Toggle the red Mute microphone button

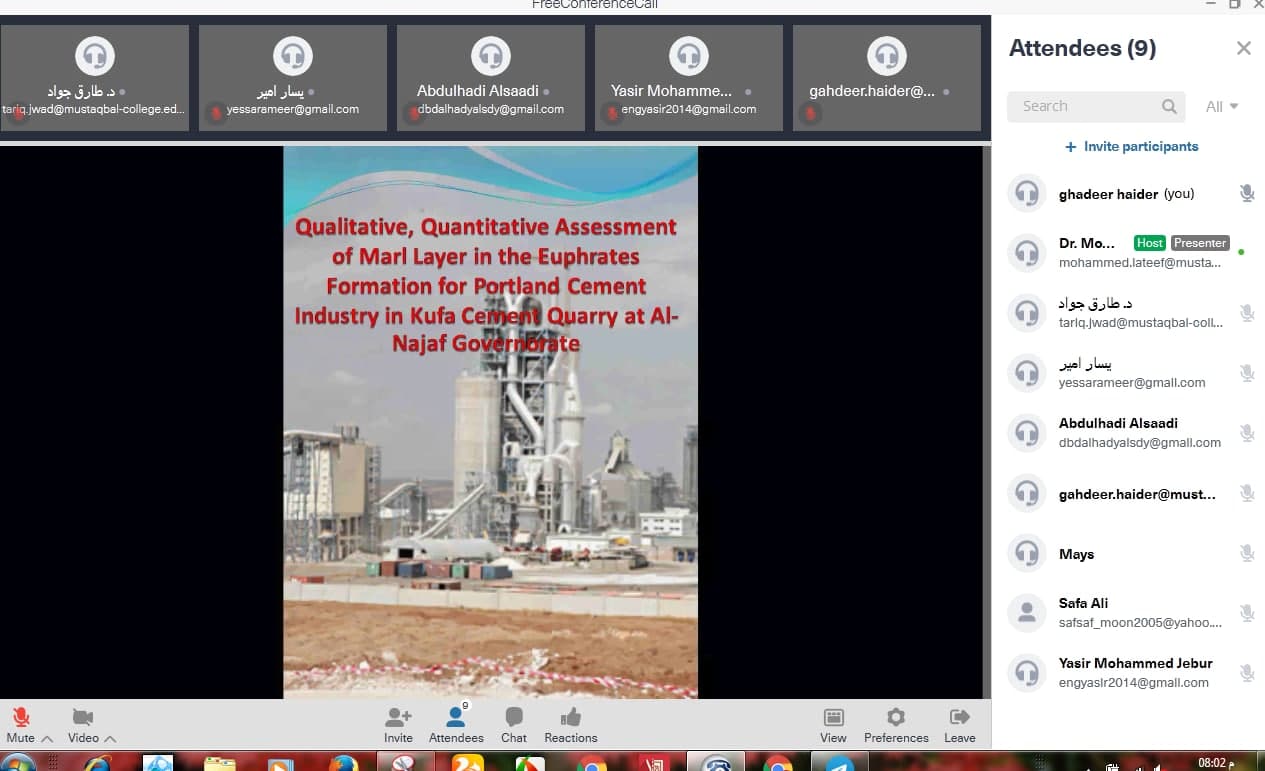(x=20, y=718)
